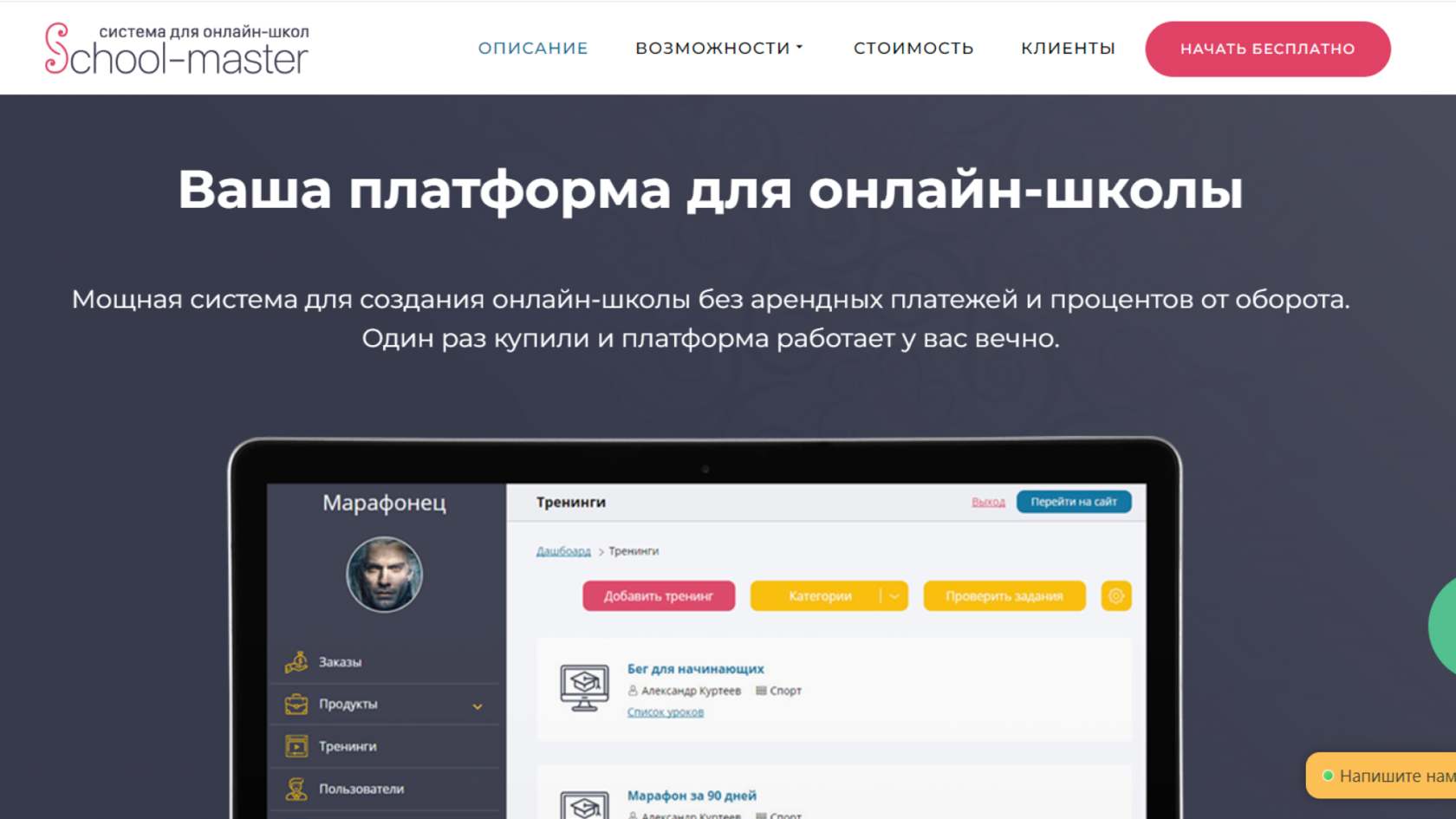This screenshot has height=819, width=1456.
Task: Click the Бег для начинающих course icon
Action: point(584,688)
